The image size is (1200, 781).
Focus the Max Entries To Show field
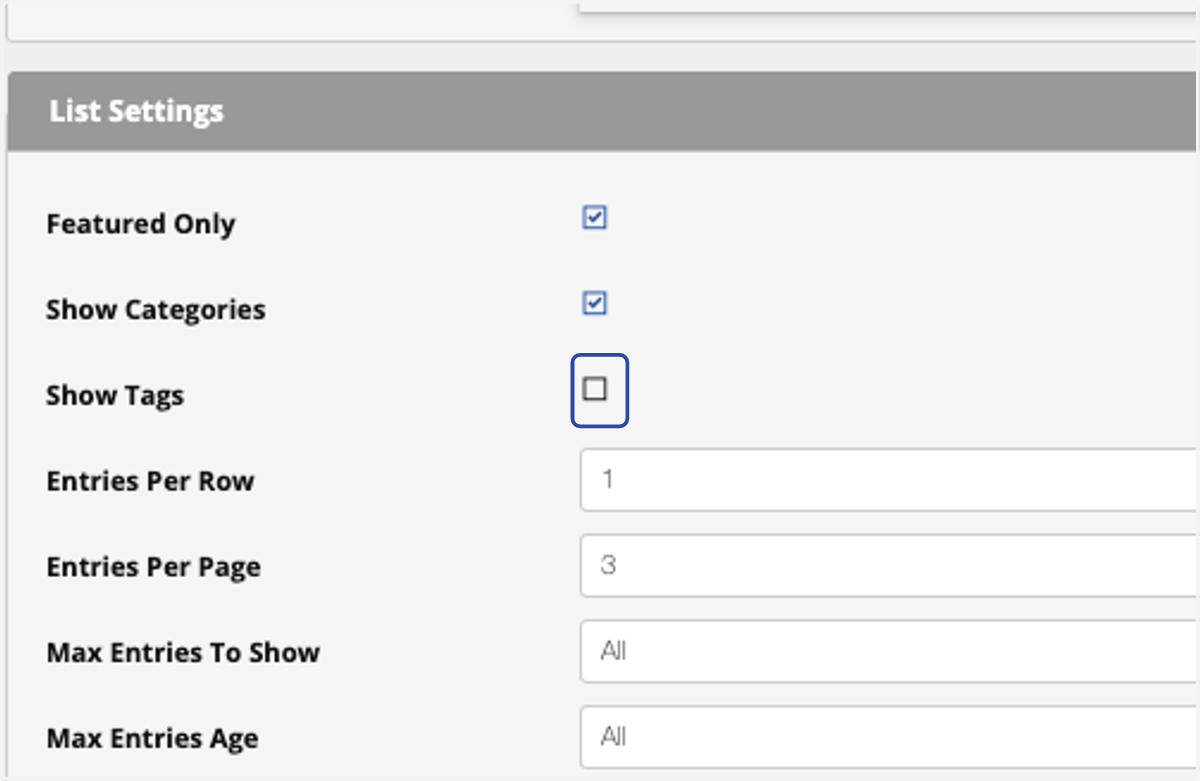(890, 652)
